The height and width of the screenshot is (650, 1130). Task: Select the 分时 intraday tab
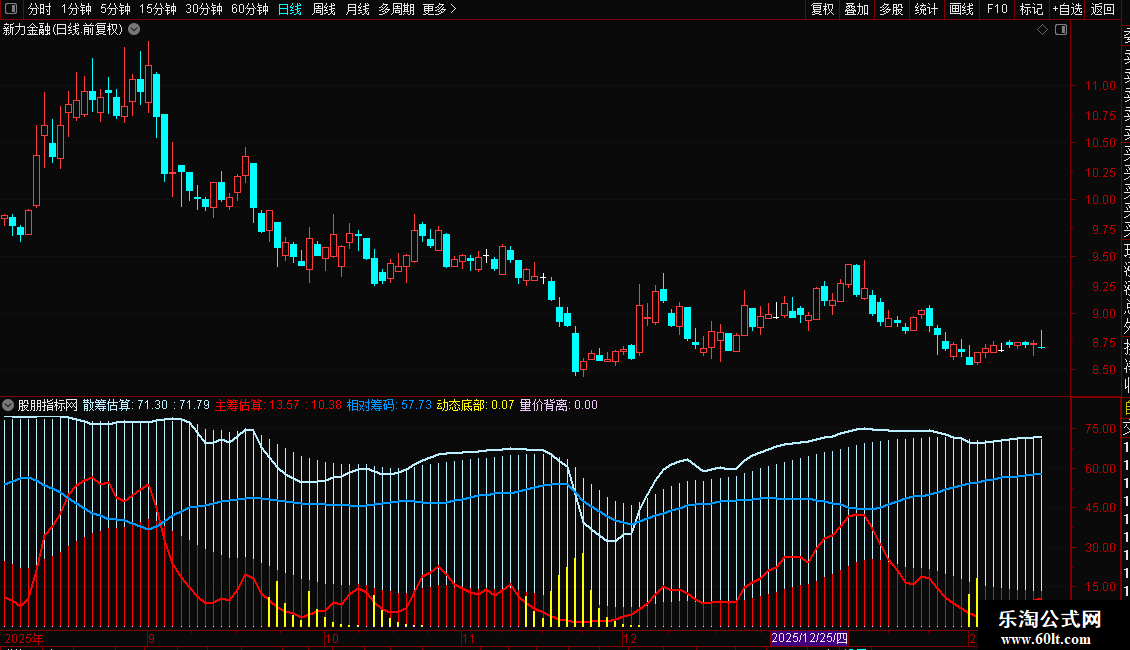39,10
